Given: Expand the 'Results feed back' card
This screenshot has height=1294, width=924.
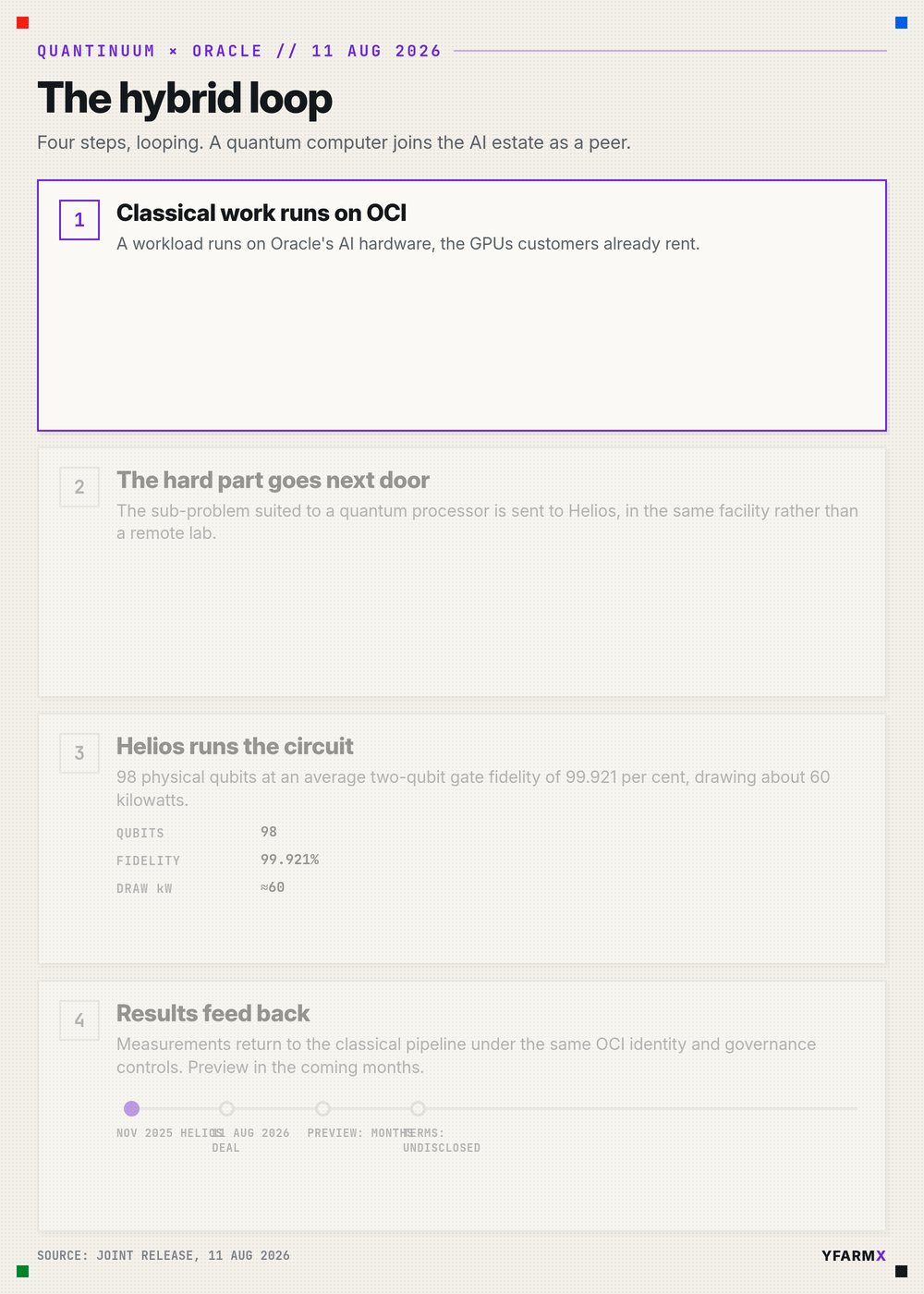Looking at the screenshot, I should point(462,1105).
